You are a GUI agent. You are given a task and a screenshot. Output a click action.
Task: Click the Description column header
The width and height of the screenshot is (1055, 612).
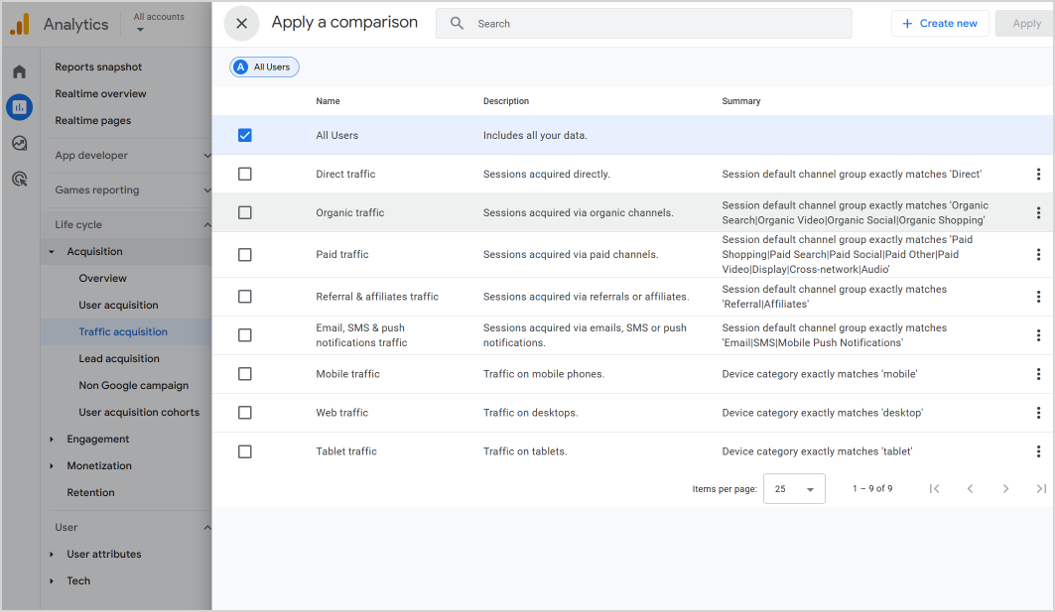point(506,101)
